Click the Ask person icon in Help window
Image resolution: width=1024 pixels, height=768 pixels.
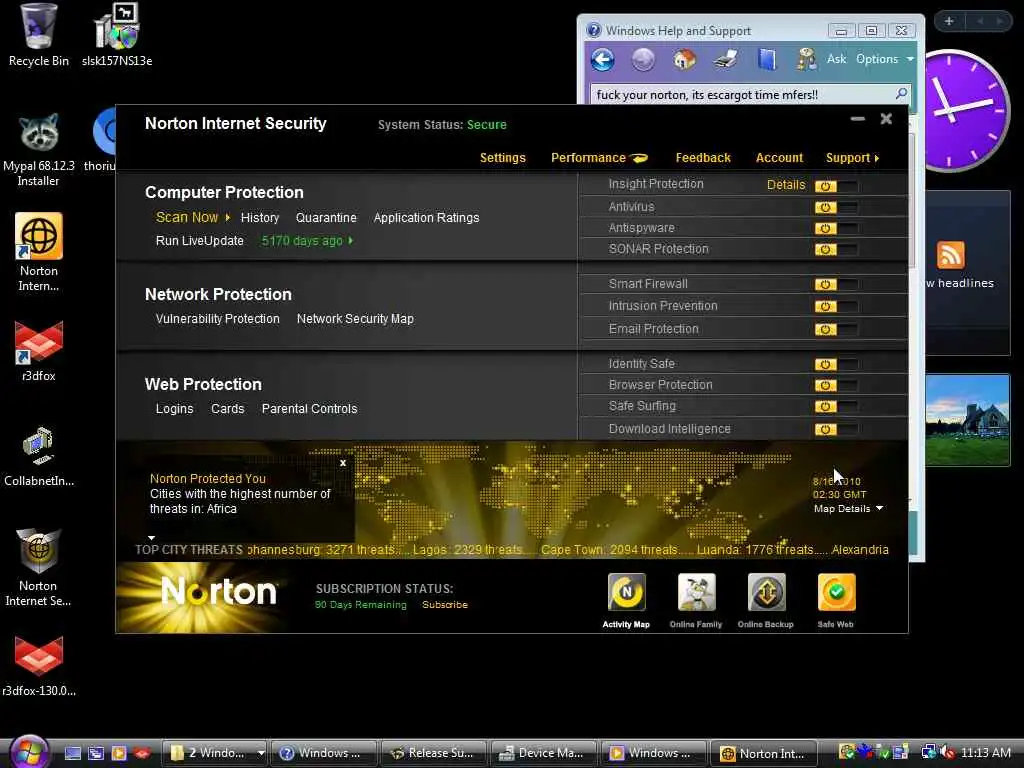pos(807,59)
